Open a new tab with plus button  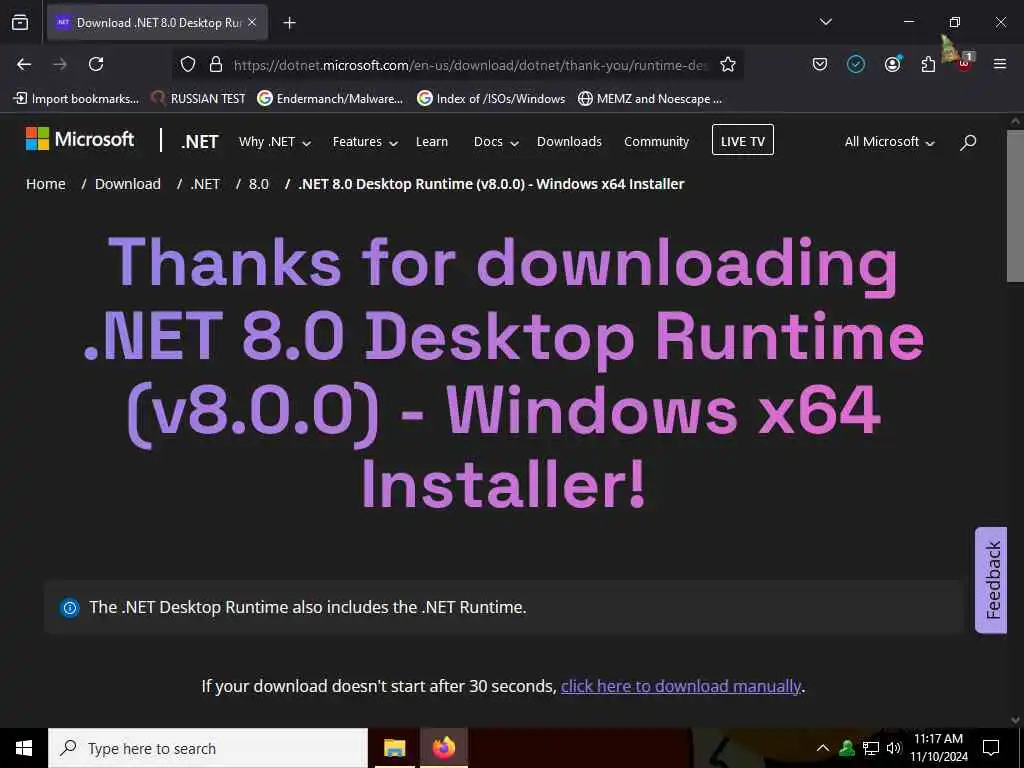tap(289, 23)
